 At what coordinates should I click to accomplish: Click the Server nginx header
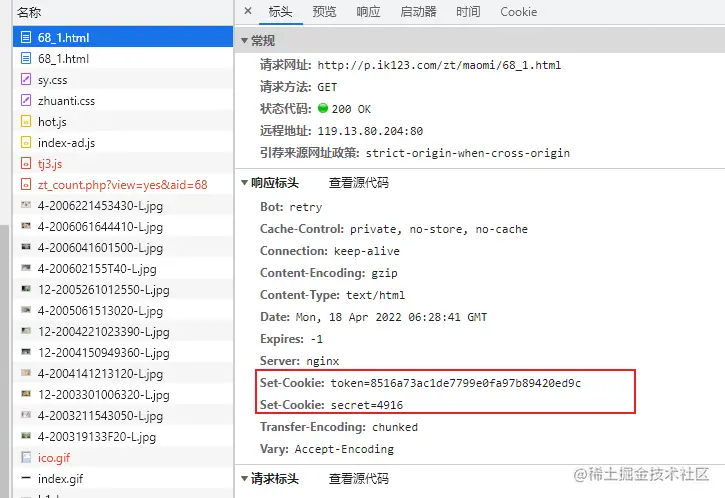coord(300,361)
